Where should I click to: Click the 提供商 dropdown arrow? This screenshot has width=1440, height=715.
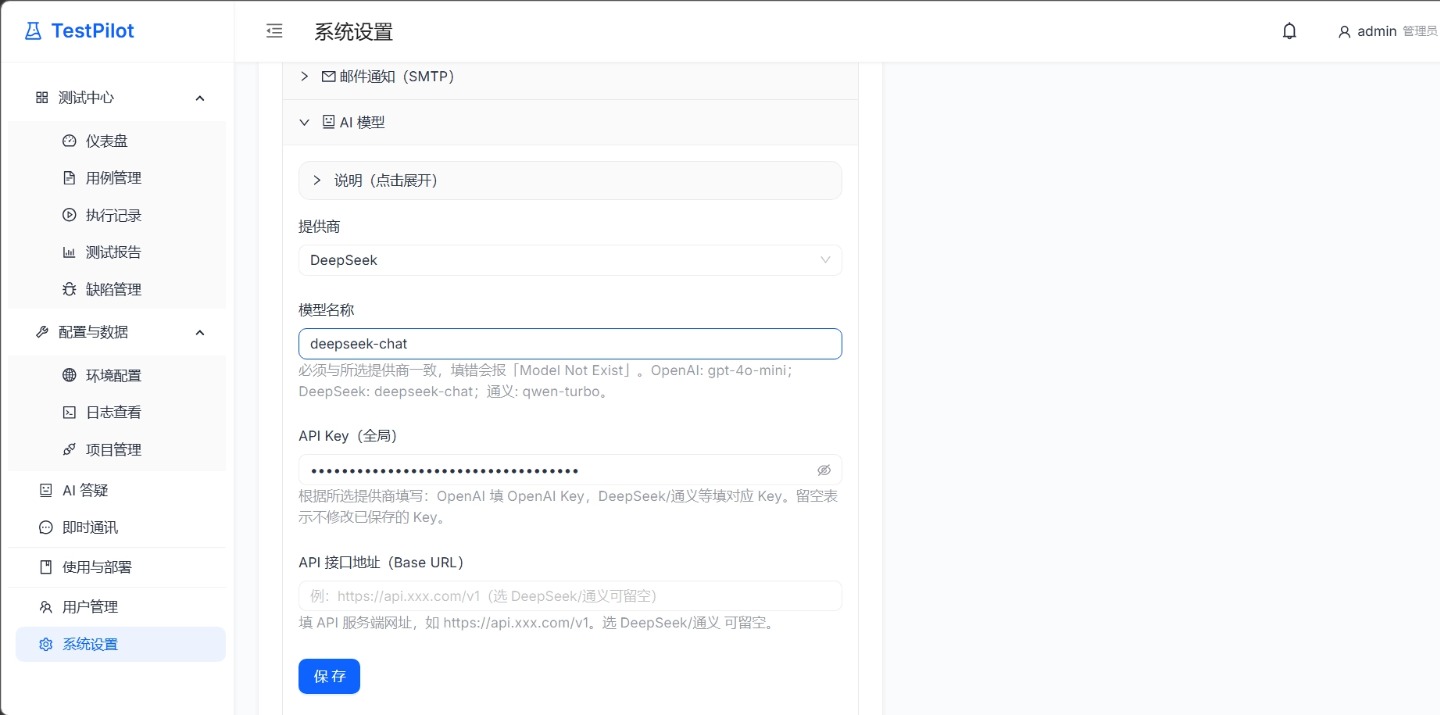point(826,260)
